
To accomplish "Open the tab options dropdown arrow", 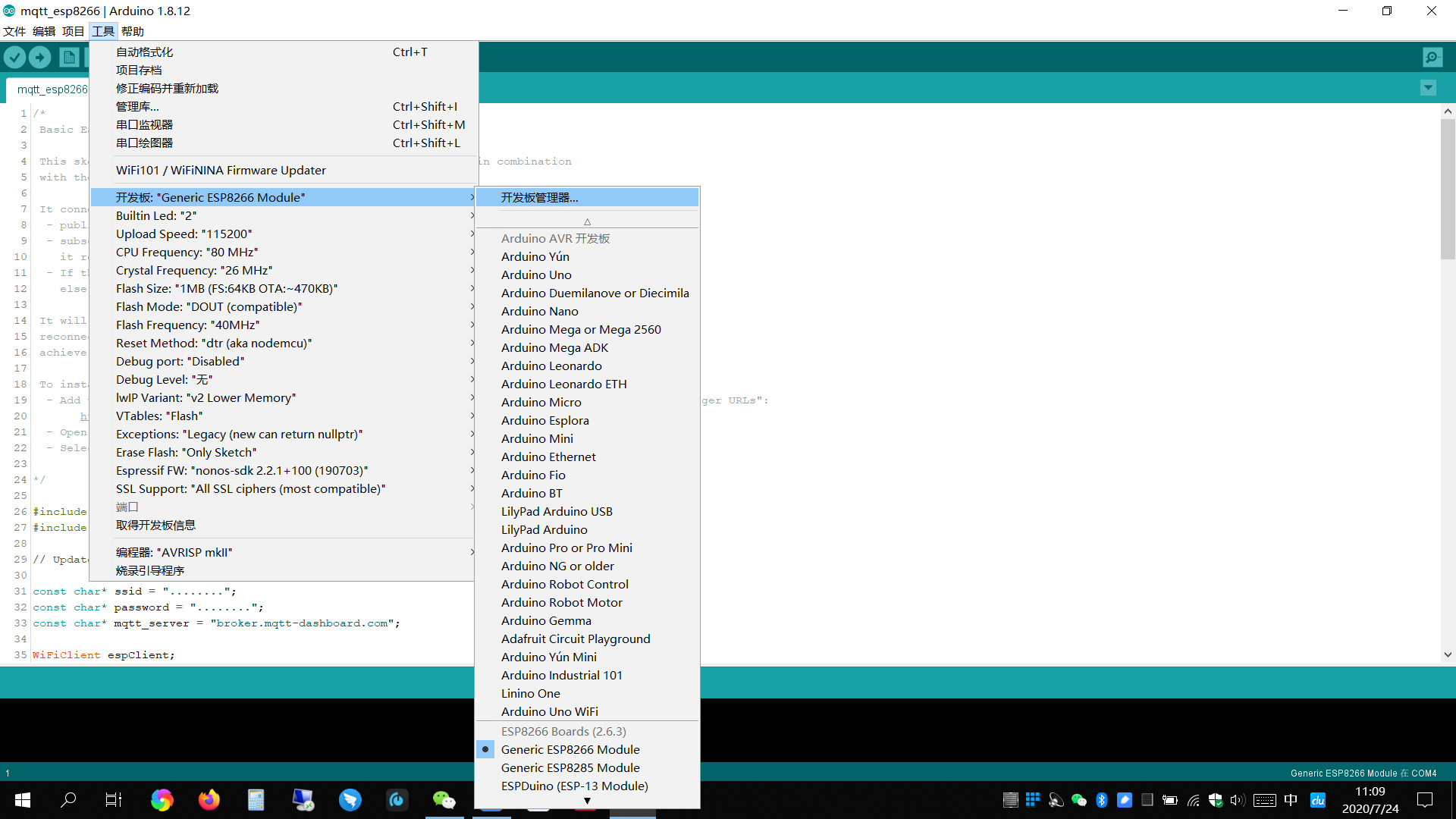I will (x=1428, y=88).
